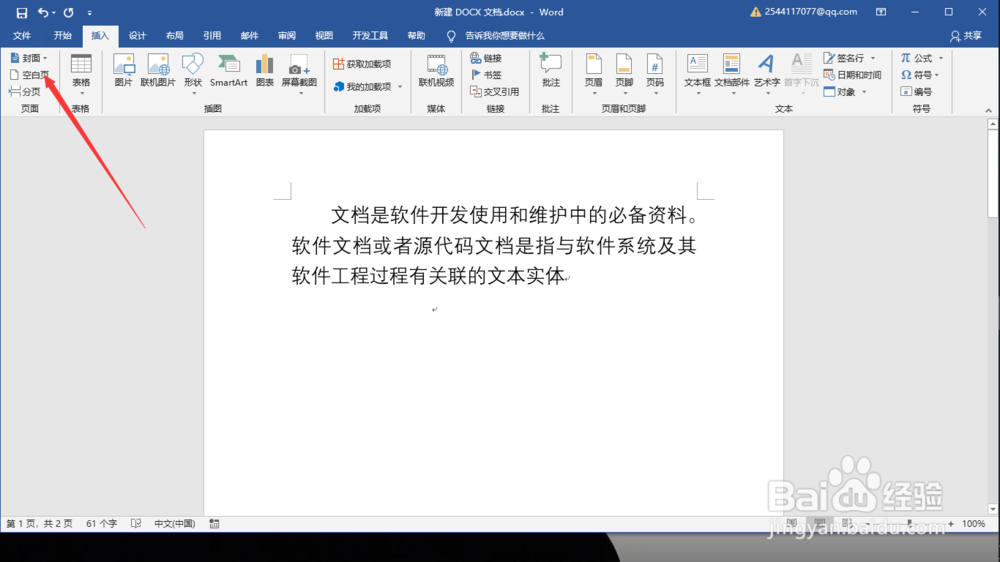Insert a 书签 bookmark
Screen dimensions: 1000x562
(x=486, y=75)
